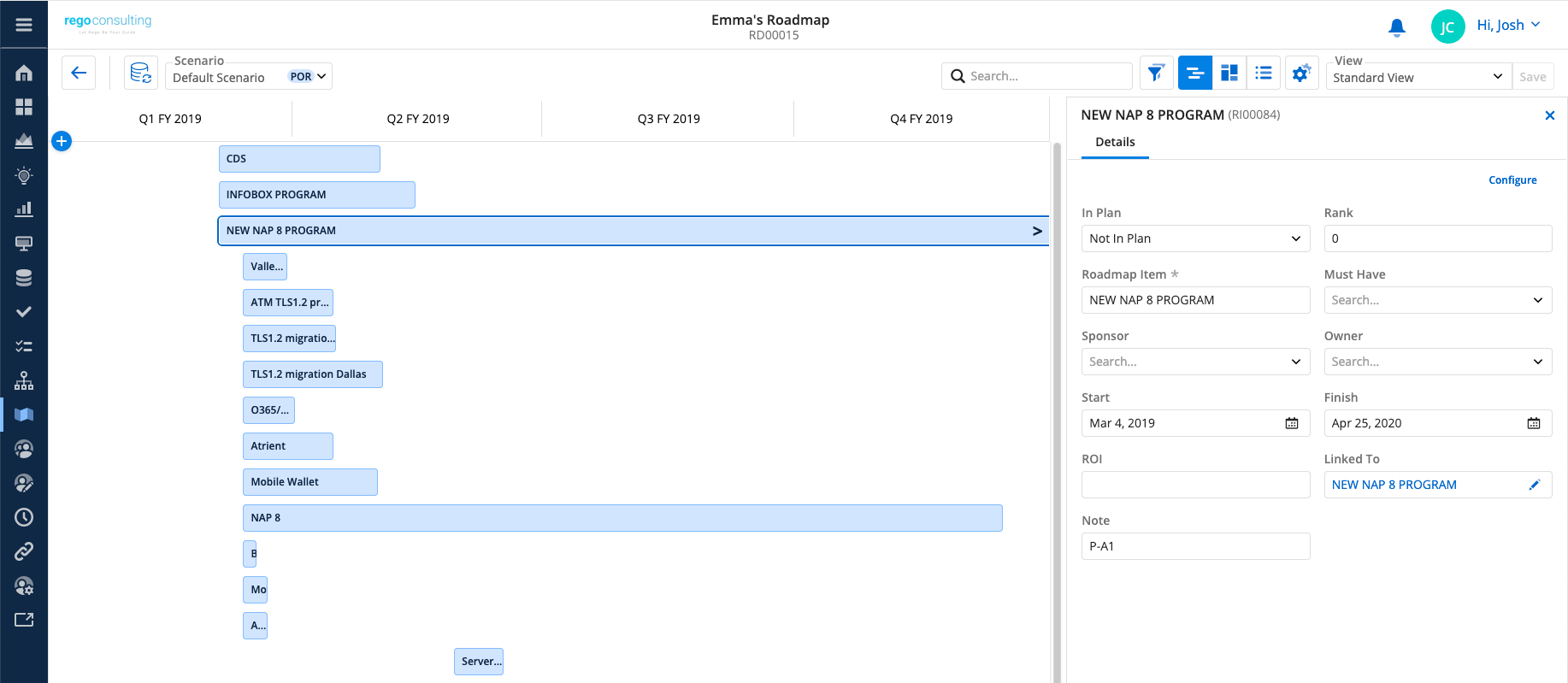The image size is (1568, 683).
Task: Open the chain link icon in sidebar
Action: (x=24, y=551)
